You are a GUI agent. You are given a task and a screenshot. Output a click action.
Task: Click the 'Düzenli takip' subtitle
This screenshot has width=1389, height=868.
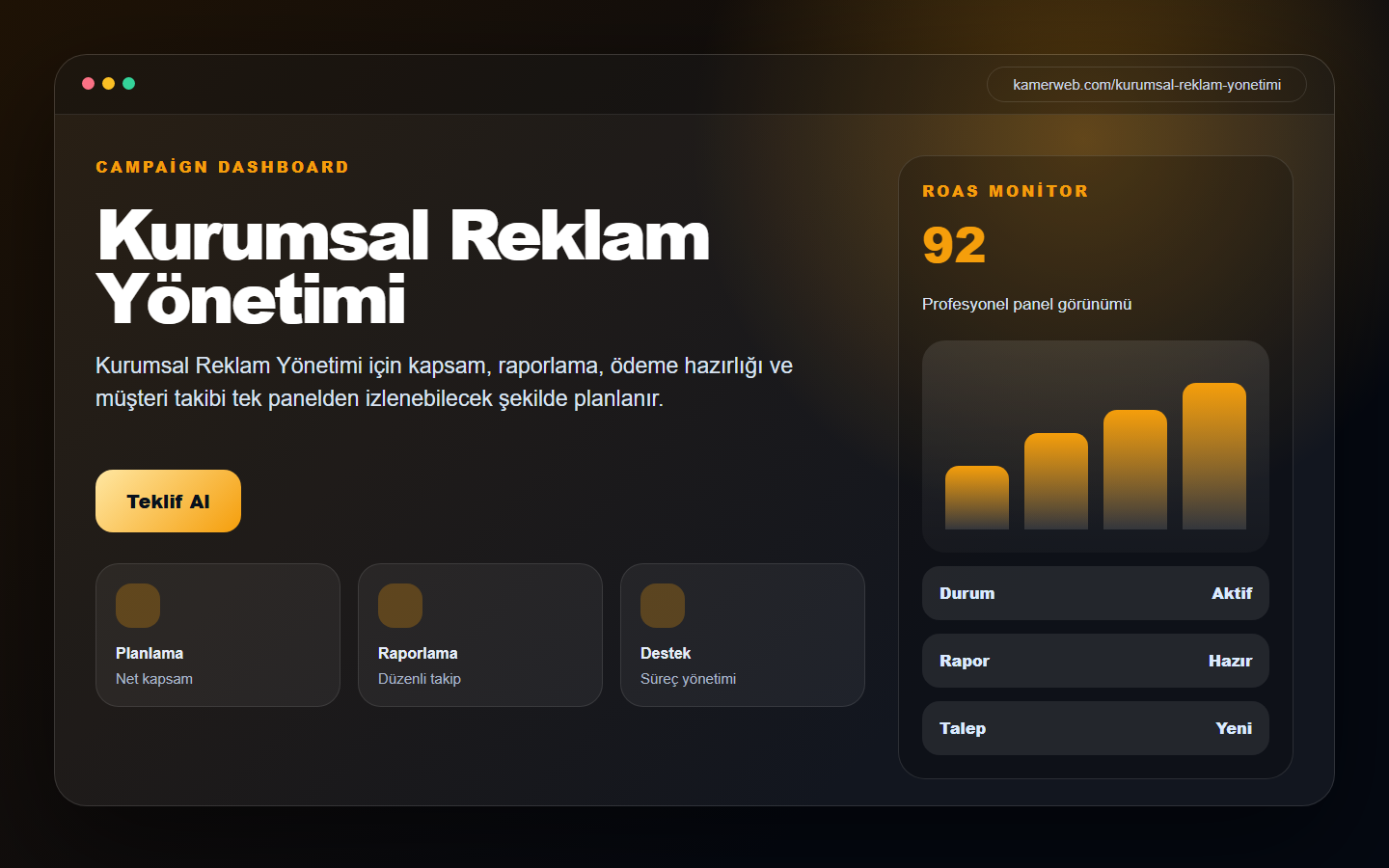point(420,679)
